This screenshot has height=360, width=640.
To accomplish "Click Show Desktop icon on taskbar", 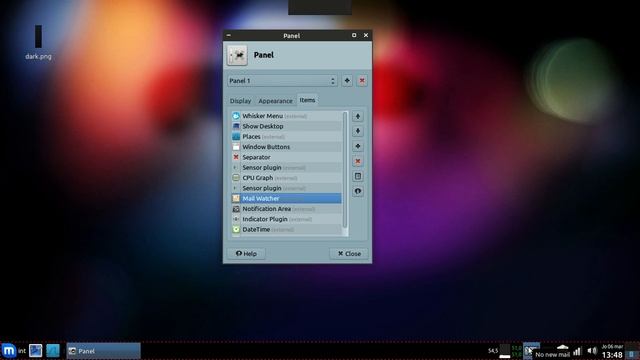I will point(36,351).
